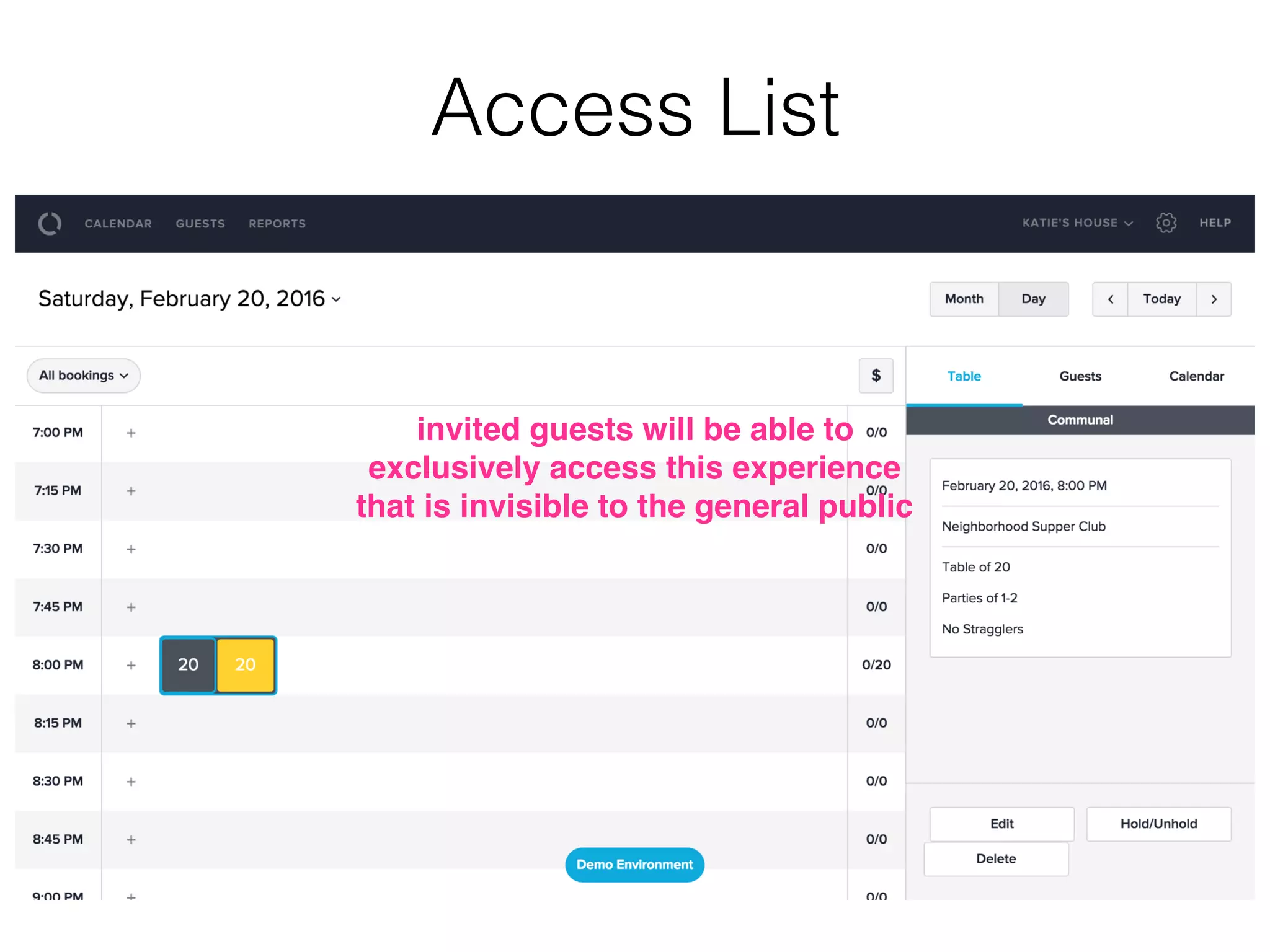Go to next day arrow
This screenshot has height=952, width=1270.
pyautogui.click(x=1214, y=299)
